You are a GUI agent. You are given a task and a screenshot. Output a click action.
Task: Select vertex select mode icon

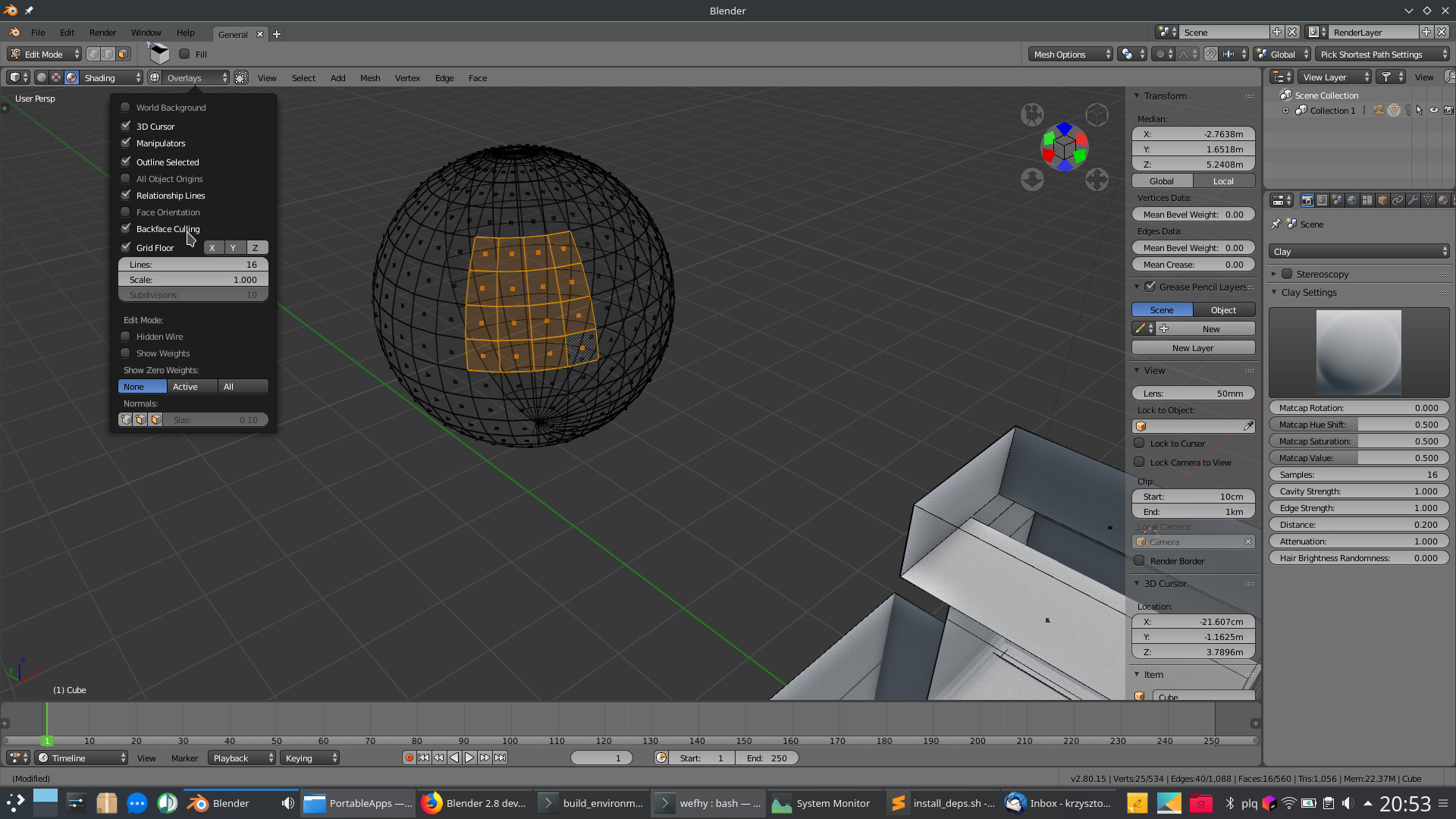click(93, 54)
